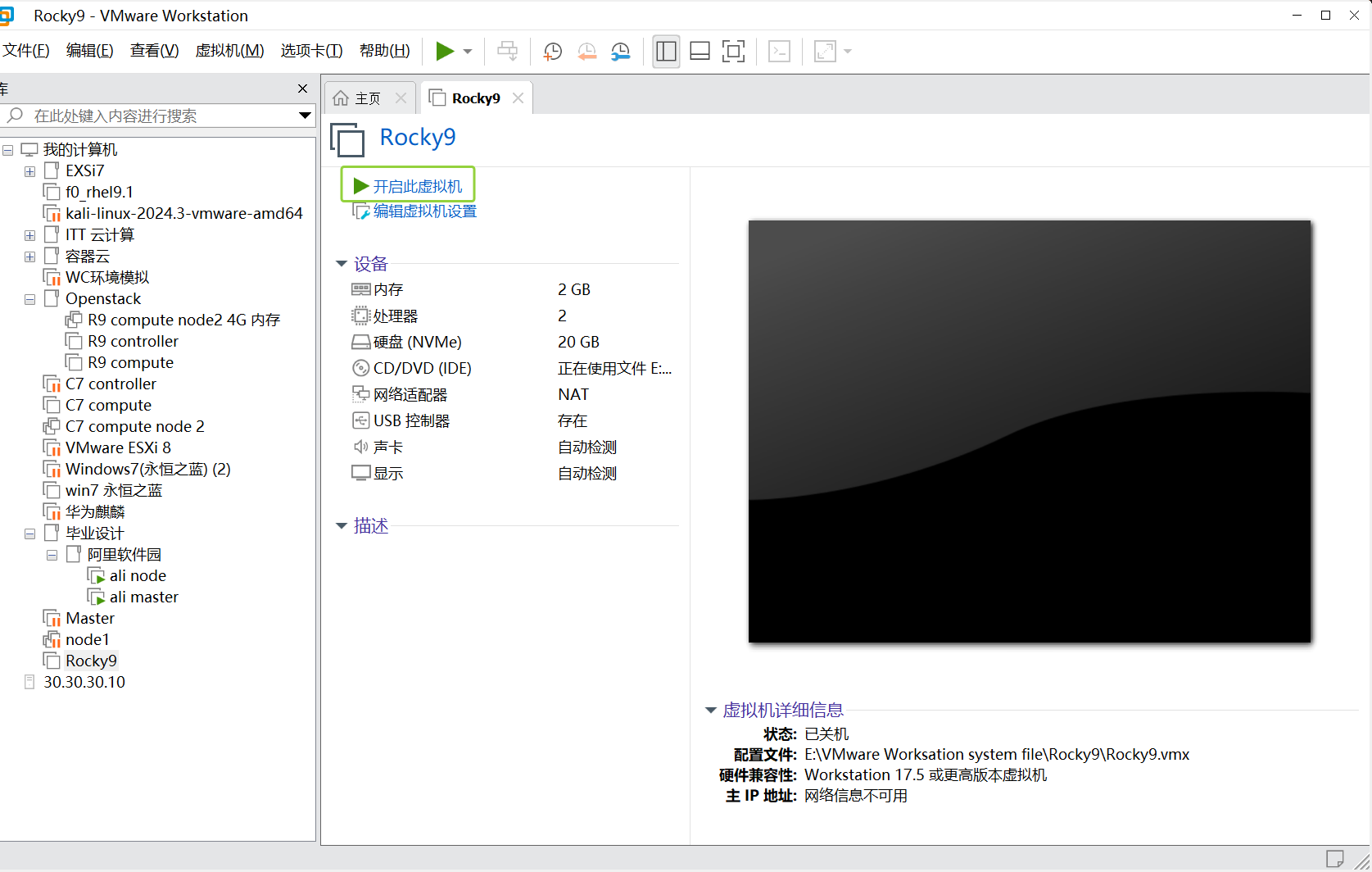Click the Send Ctrl+Alt+Del toolbar icon

tap(508, 52)
